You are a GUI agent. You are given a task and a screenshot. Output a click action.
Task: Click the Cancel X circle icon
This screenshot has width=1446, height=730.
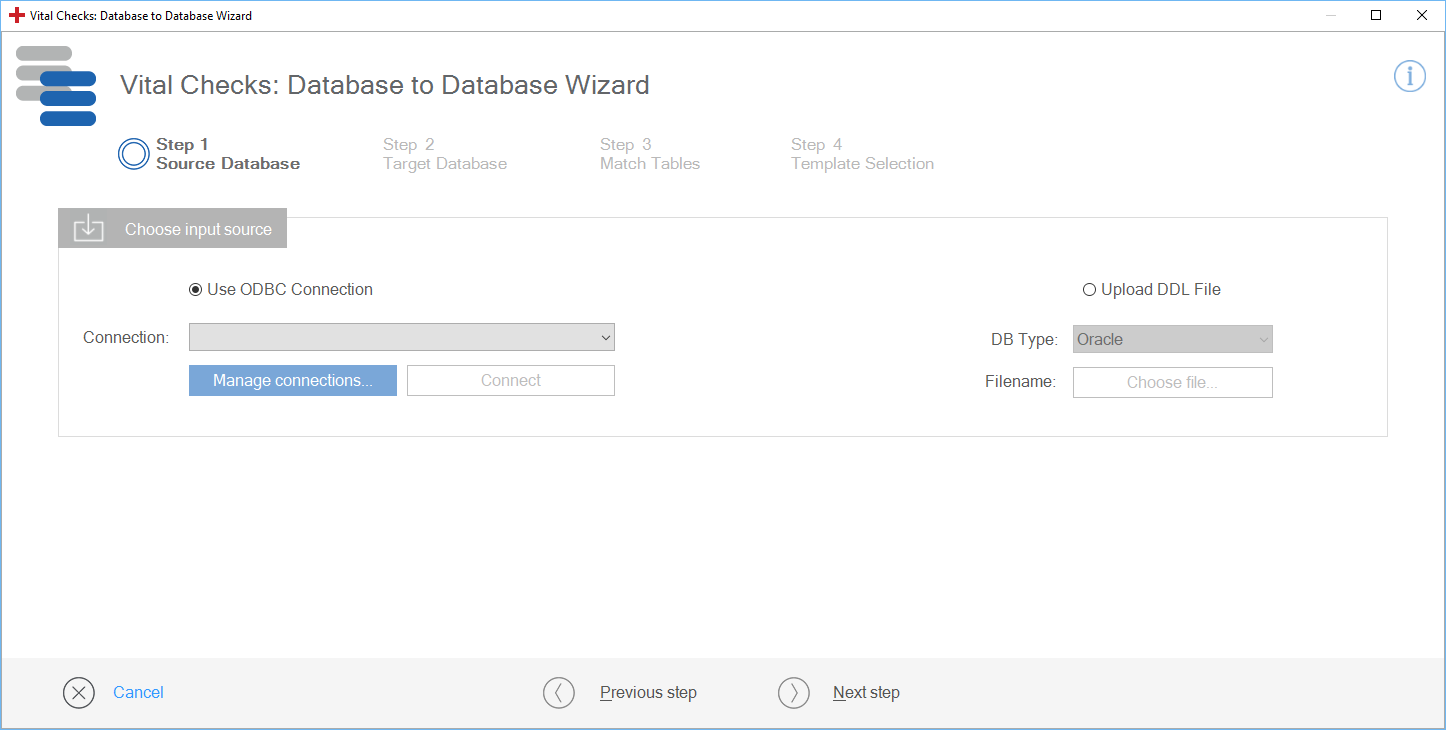tap(79, 693)
